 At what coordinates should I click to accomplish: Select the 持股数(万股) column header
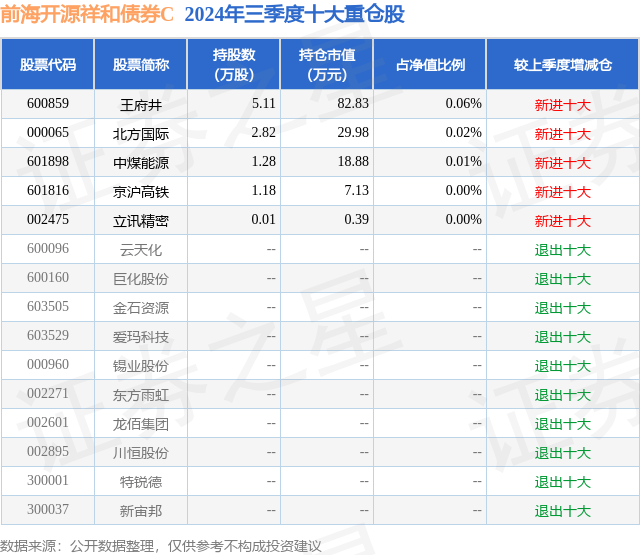[x=234, y=64]
